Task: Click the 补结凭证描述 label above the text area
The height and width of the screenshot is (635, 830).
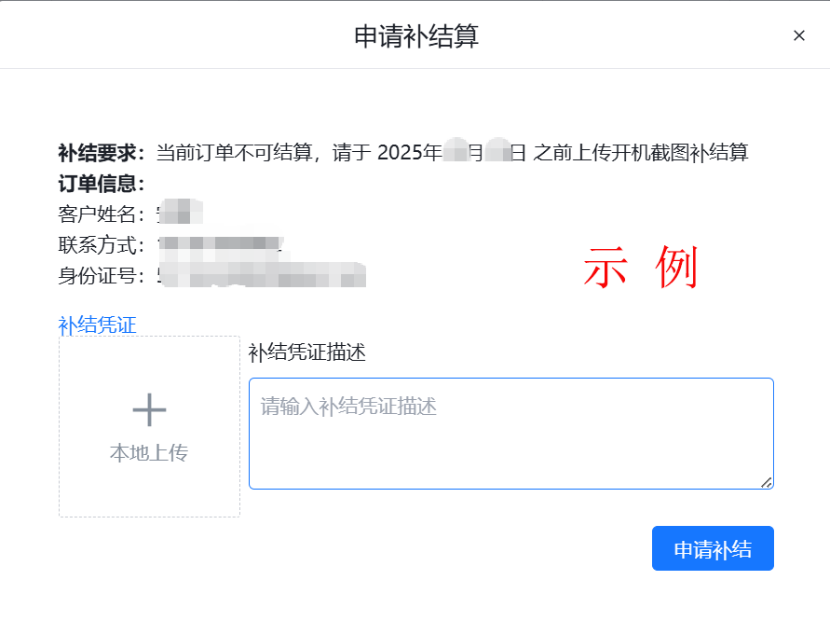Action: 308,352
